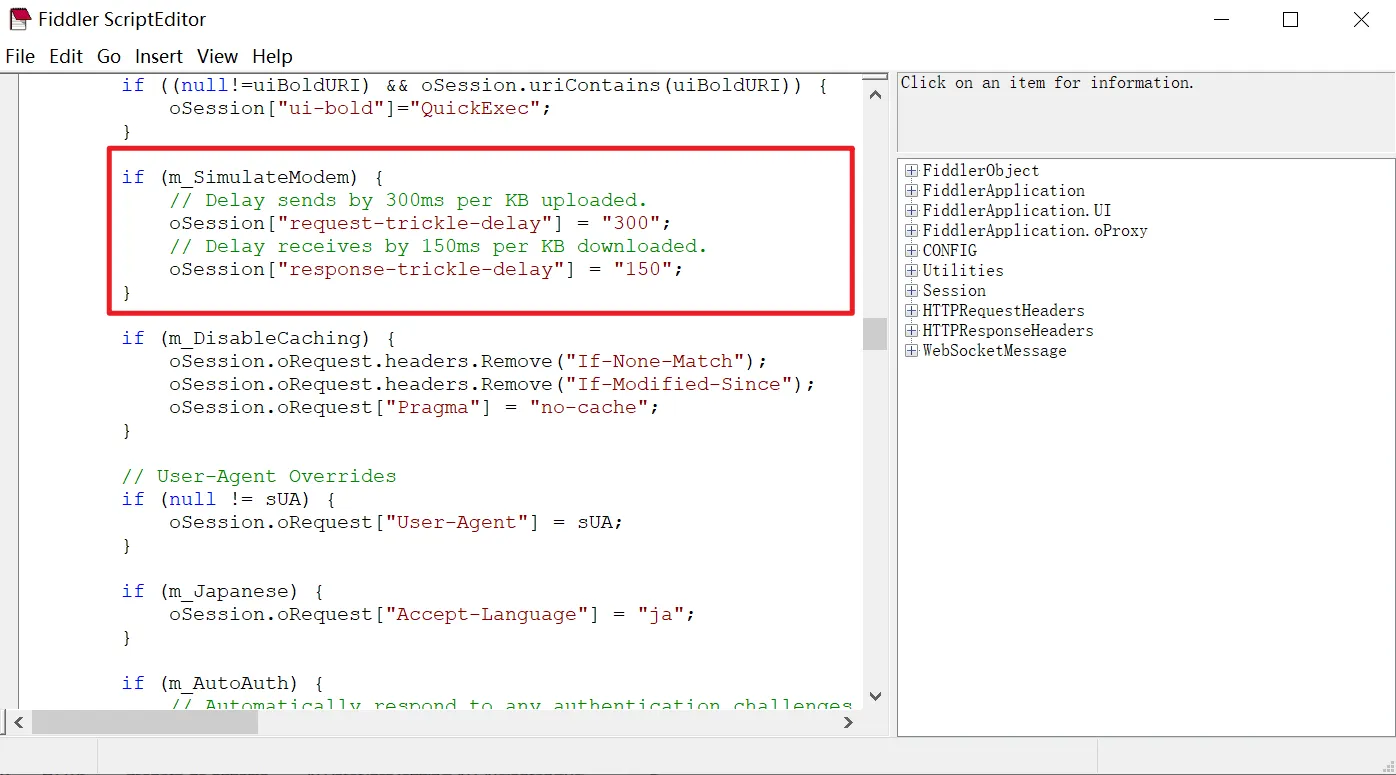This screenshot has width=1396, height=775.
Task: Click the vertical scrollbar thumb
Action: (x=875, y=334)
